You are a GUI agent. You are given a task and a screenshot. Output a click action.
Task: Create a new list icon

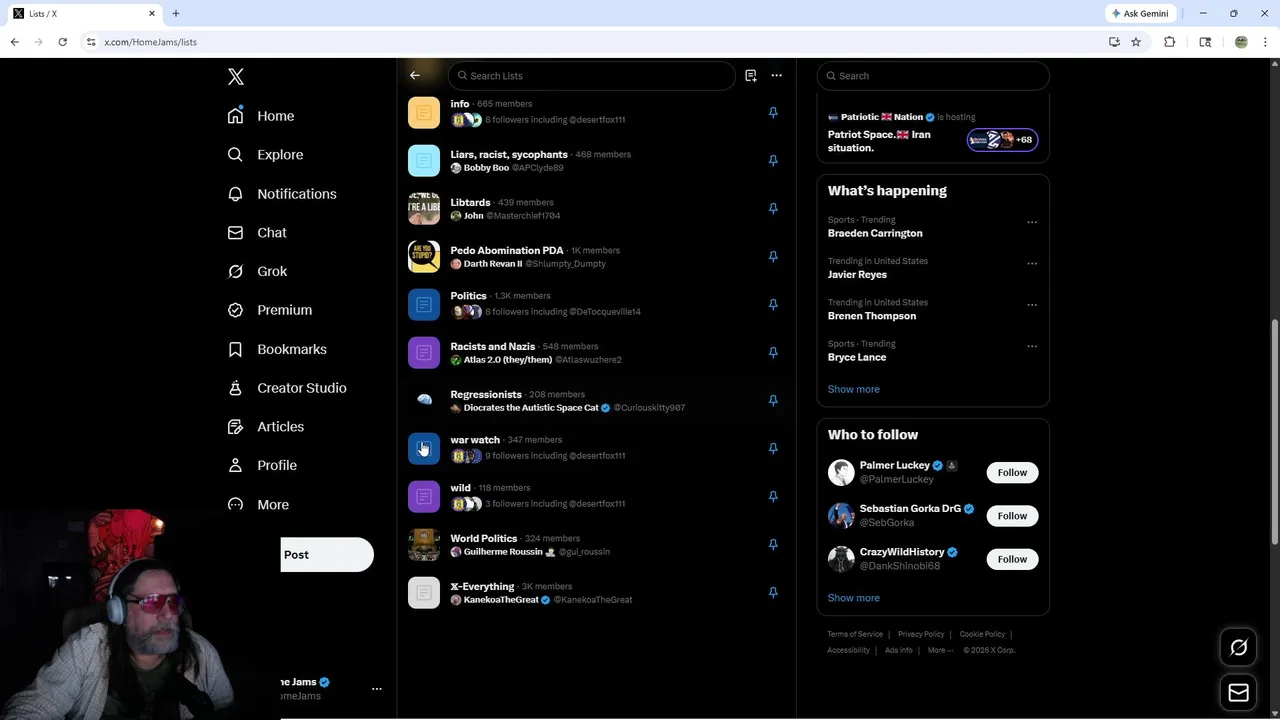coord(751,75)
